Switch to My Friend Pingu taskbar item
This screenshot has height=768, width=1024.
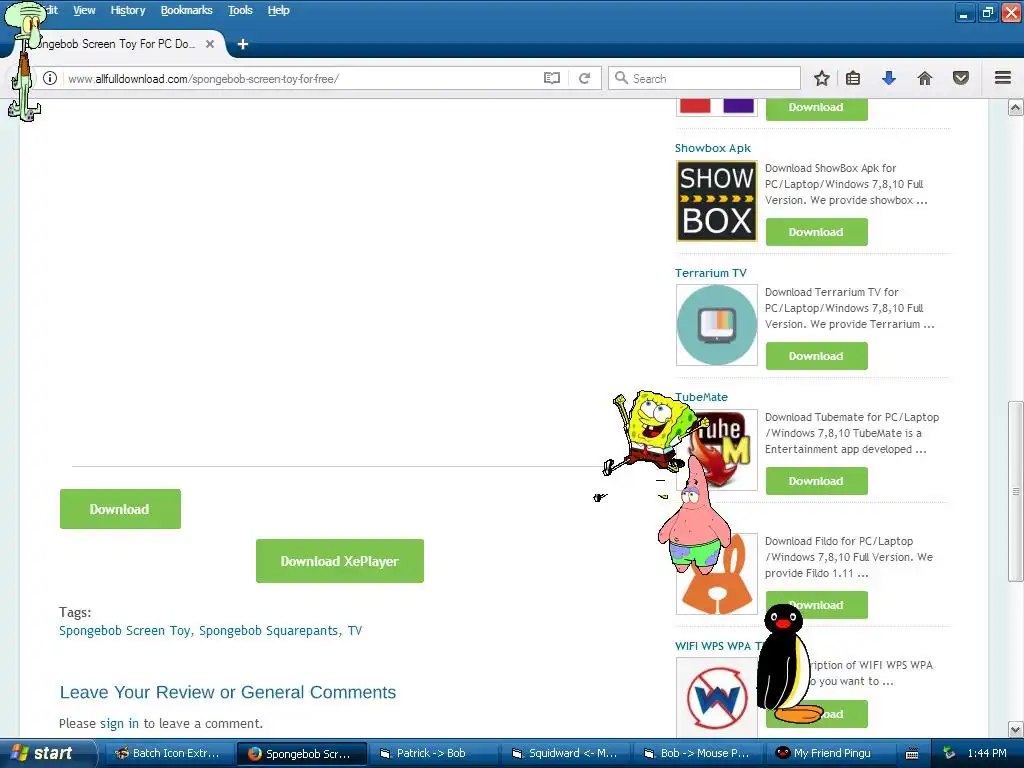point(828,753)
